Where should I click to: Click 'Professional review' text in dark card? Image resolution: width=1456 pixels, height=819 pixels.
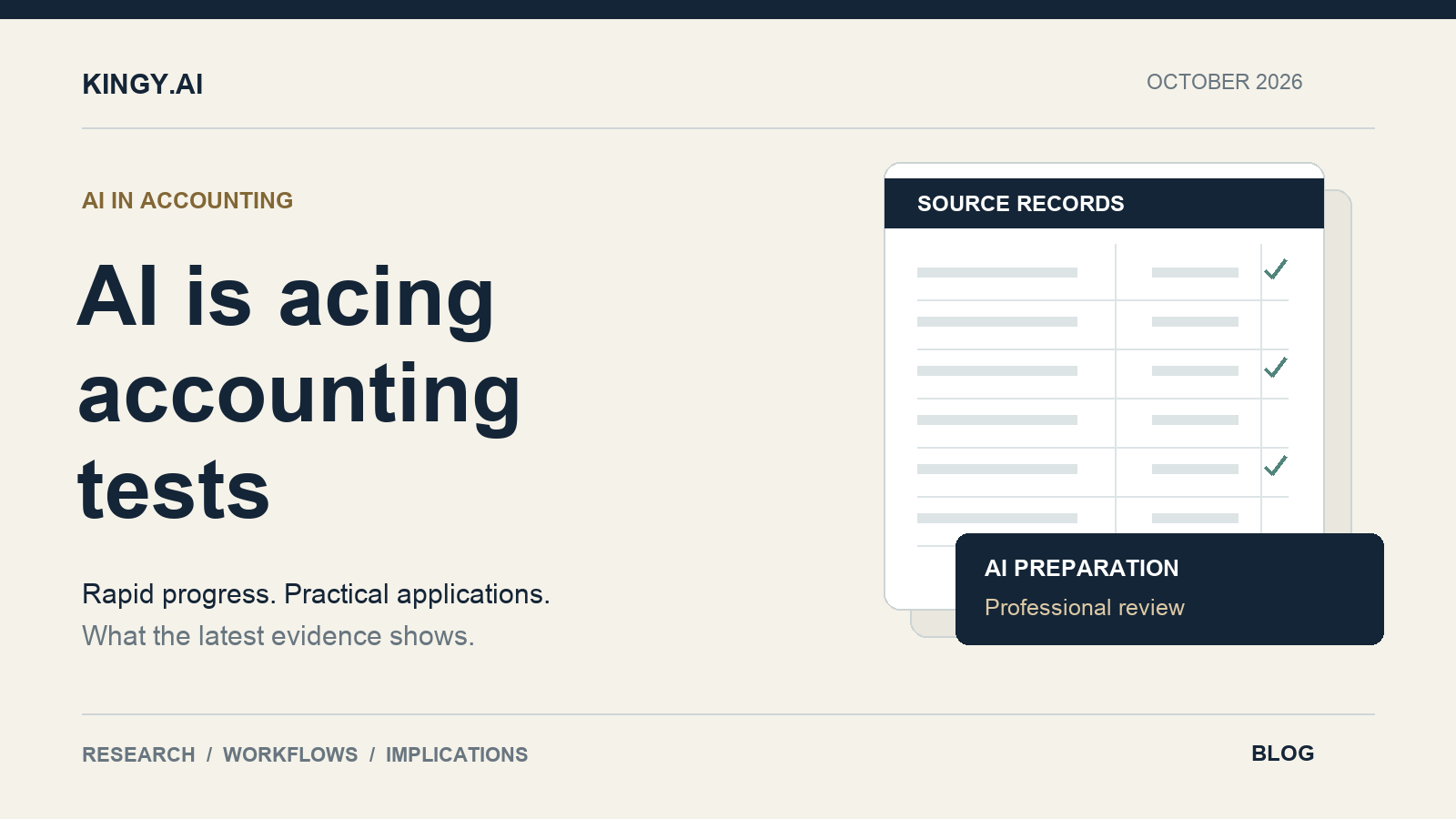(x=1085, y=607)
